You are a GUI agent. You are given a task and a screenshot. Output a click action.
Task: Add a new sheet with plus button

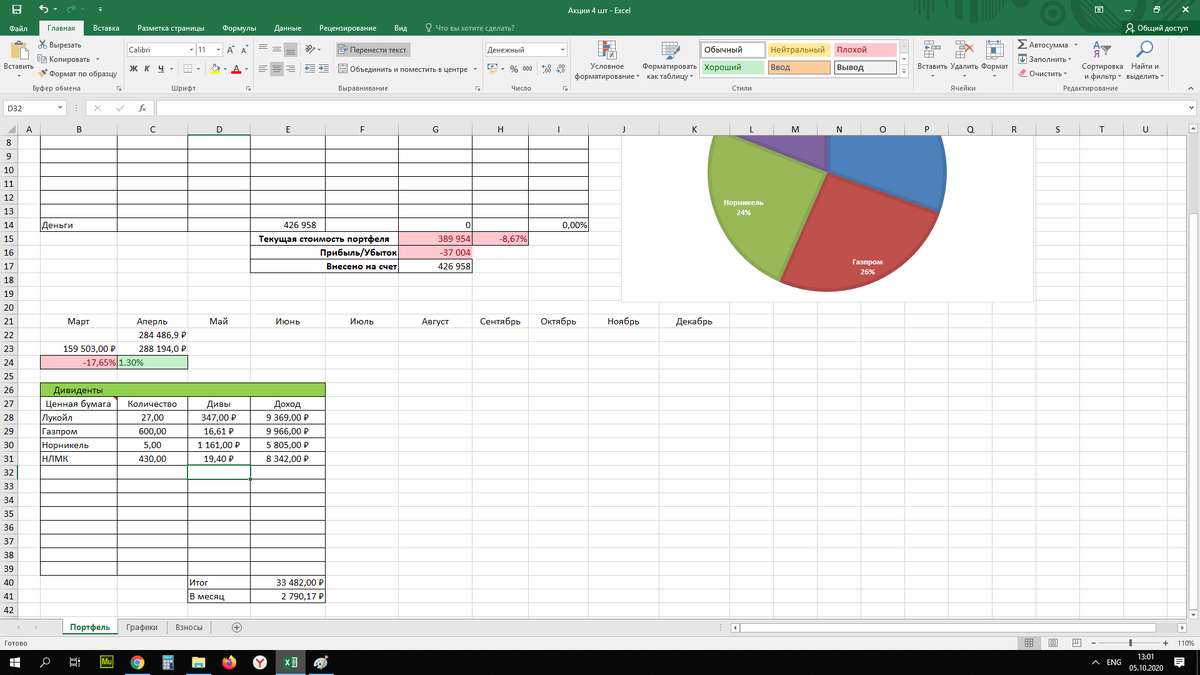[237, 627]
